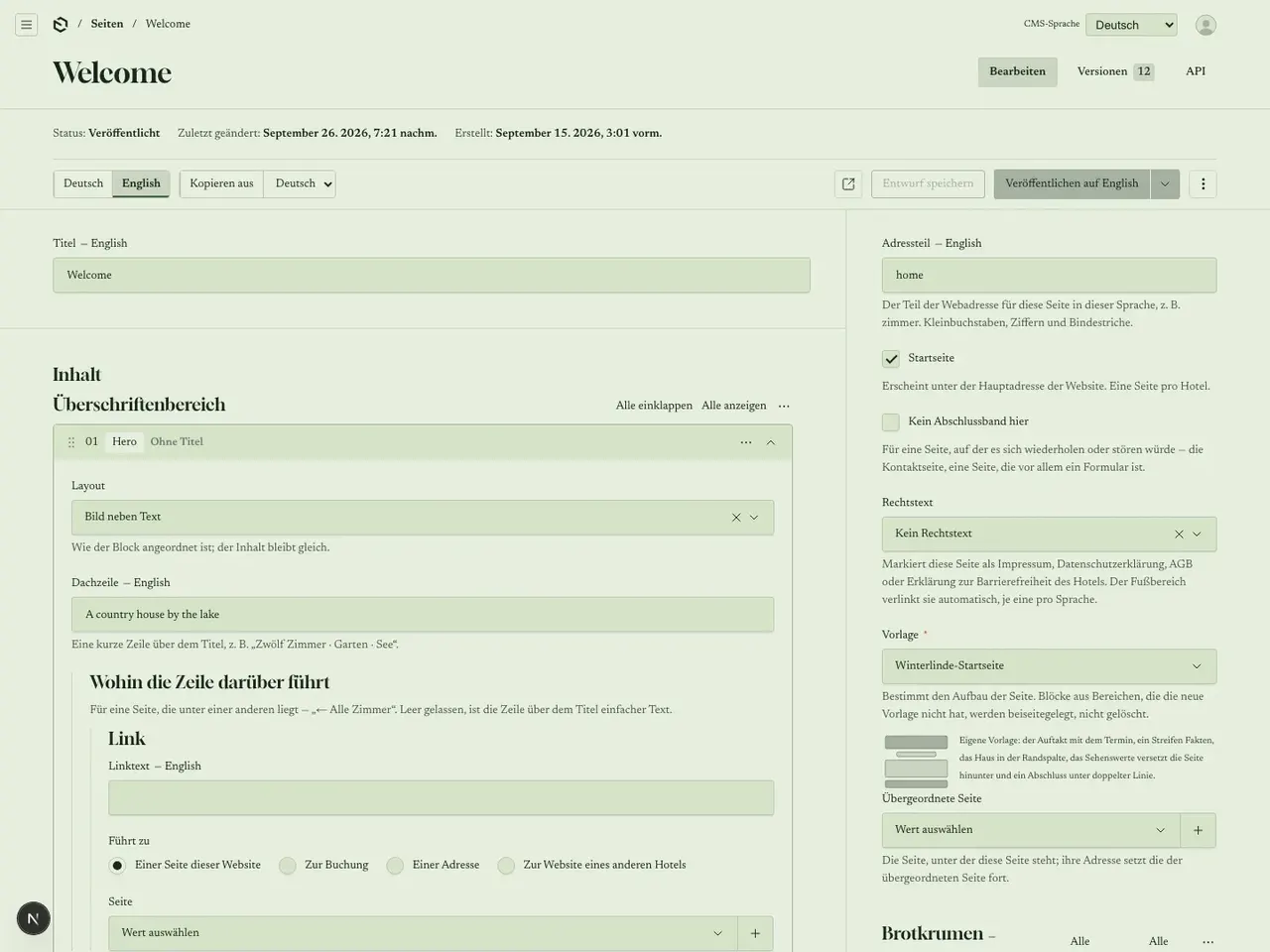Clear the Rechtstext selection
Screen dimensions: 1270x952
(x=1179, y=535)
